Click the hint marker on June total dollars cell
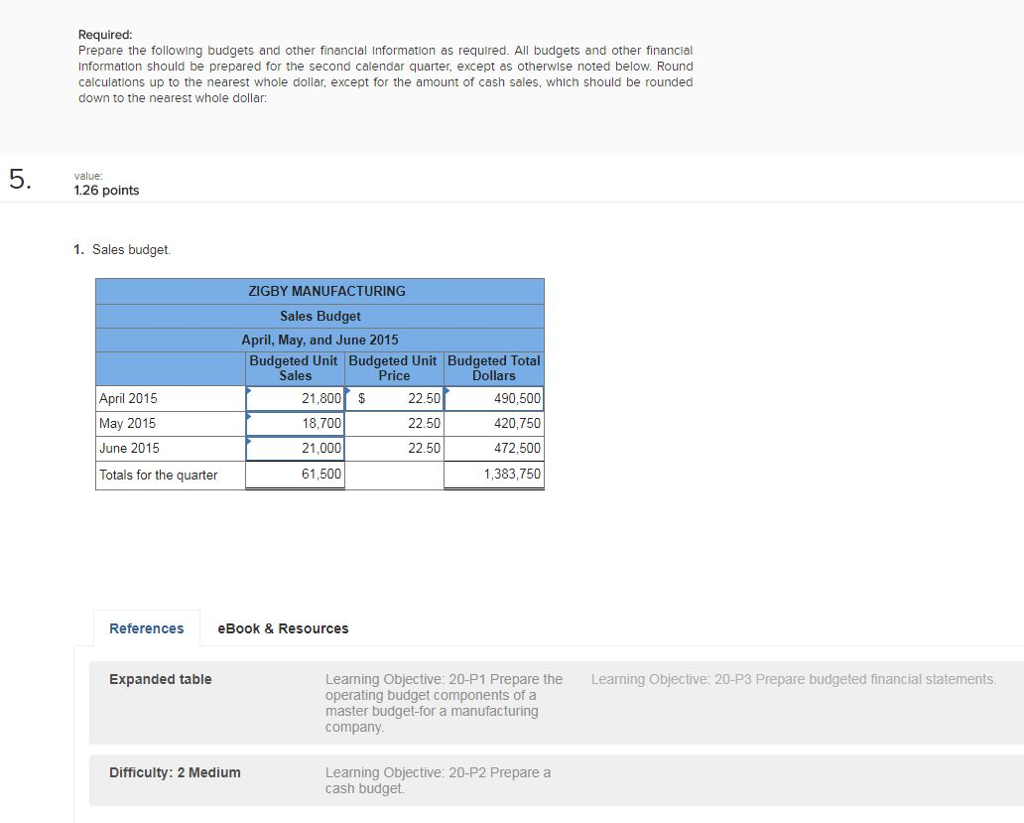 pyautogui.click(x=448, y=442)
